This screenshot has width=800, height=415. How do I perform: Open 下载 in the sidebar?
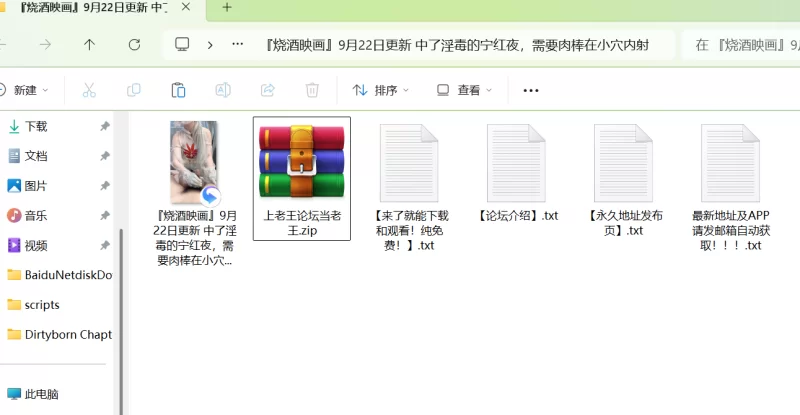click(36, 126)
